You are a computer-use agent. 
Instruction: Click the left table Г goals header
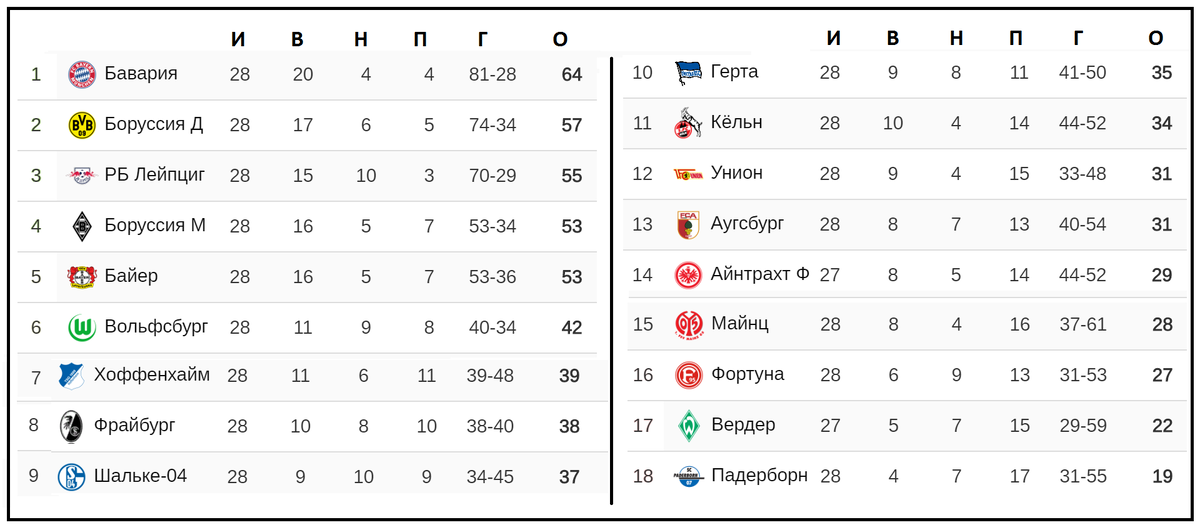[x=483, y=39]
